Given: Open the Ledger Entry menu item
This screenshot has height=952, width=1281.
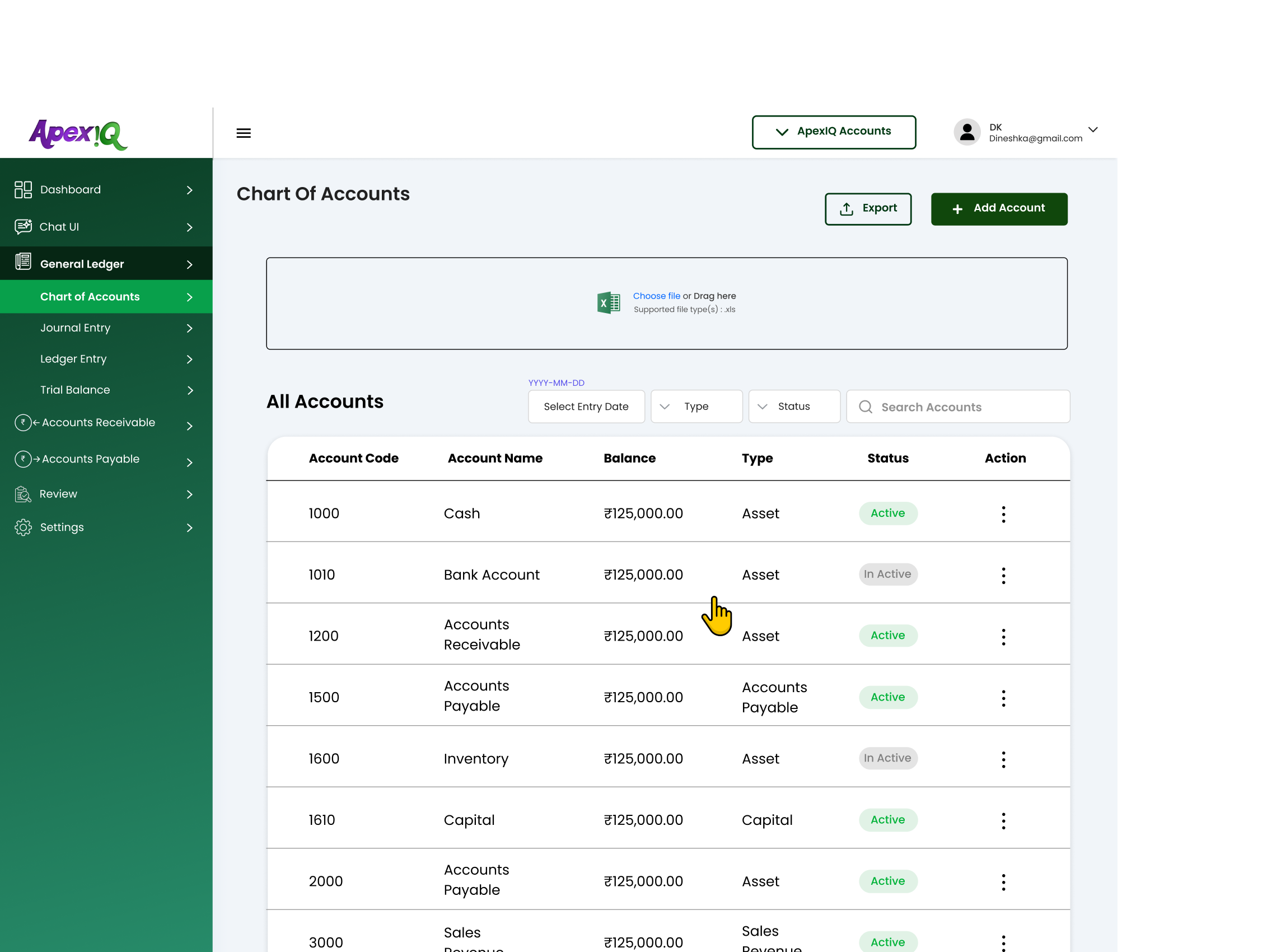Looking at the screenshot, I should 74,358.
